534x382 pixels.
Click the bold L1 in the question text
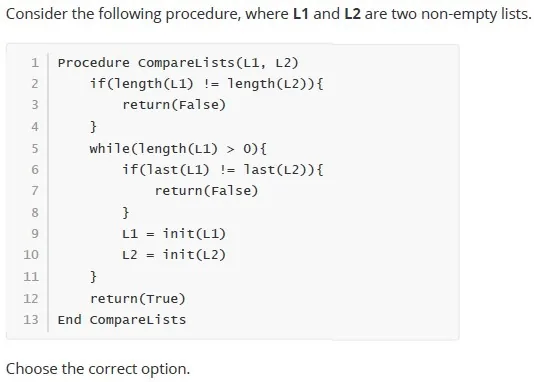[x=301, y=14]
